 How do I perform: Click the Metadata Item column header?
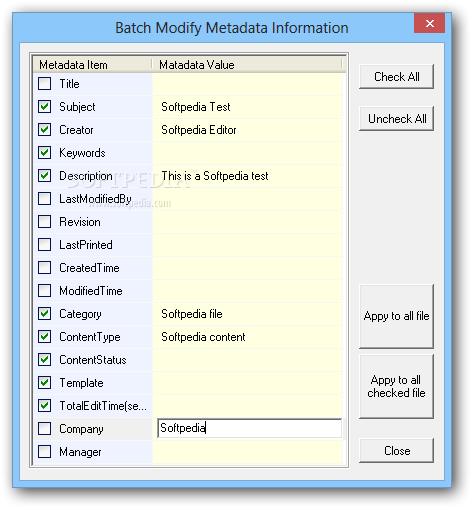coord(93,65)
